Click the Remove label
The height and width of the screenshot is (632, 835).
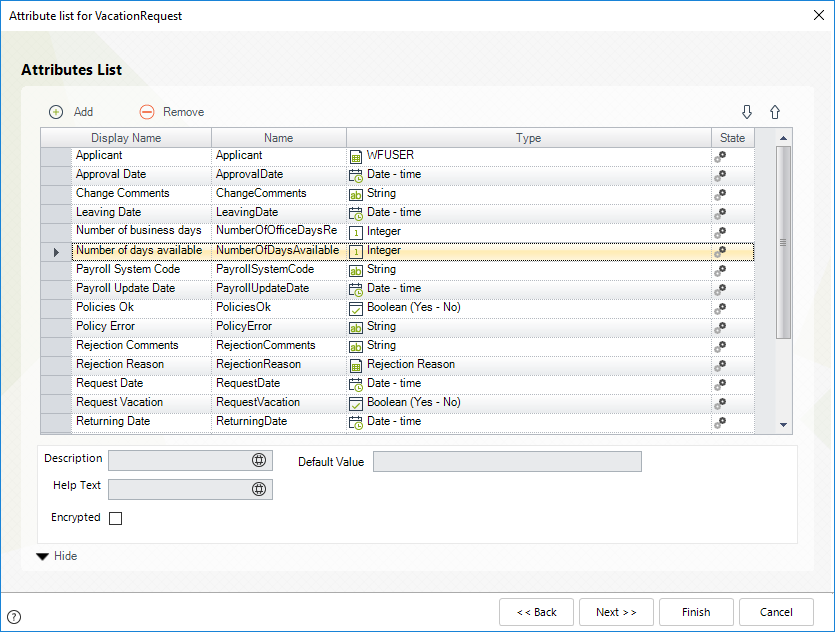[x=184, y=112]
